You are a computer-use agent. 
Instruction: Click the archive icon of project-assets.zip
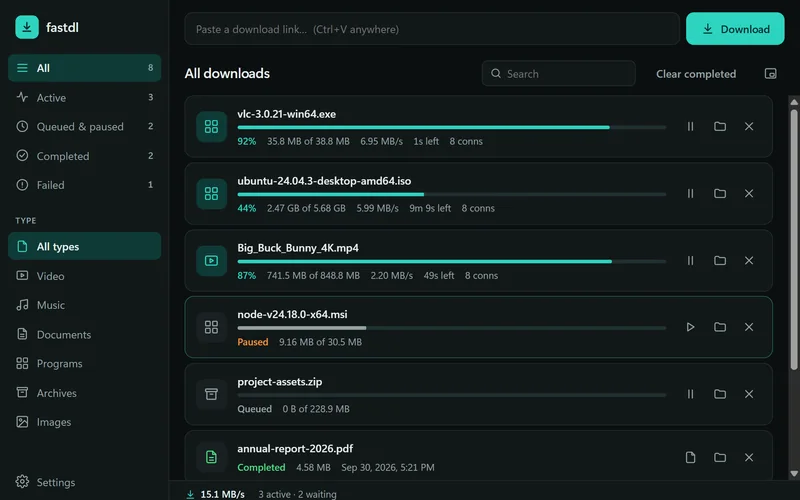tap(211, 394)
